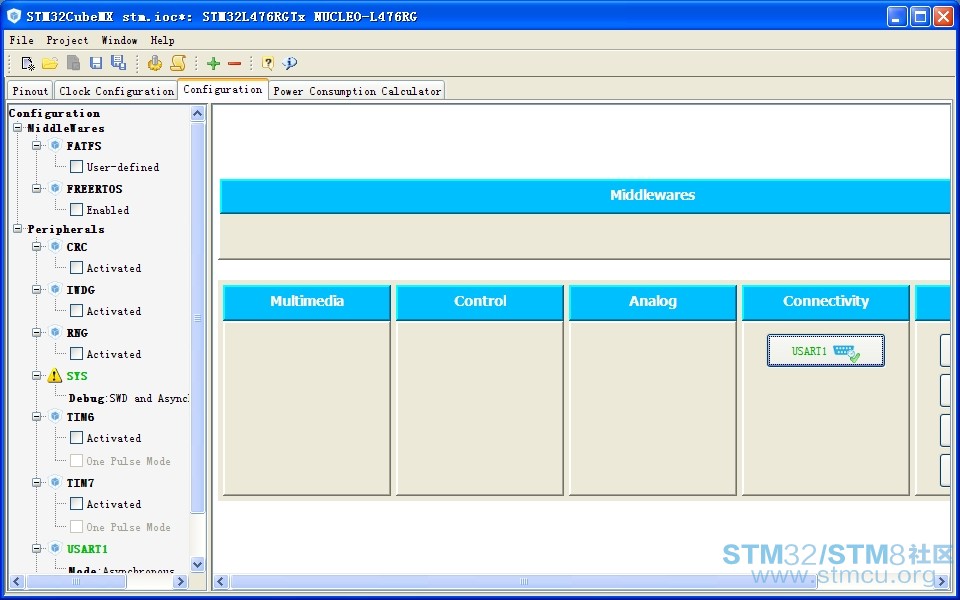
Task: Click the CRC cube icon in the tree
Action: [x=56, y=247]
